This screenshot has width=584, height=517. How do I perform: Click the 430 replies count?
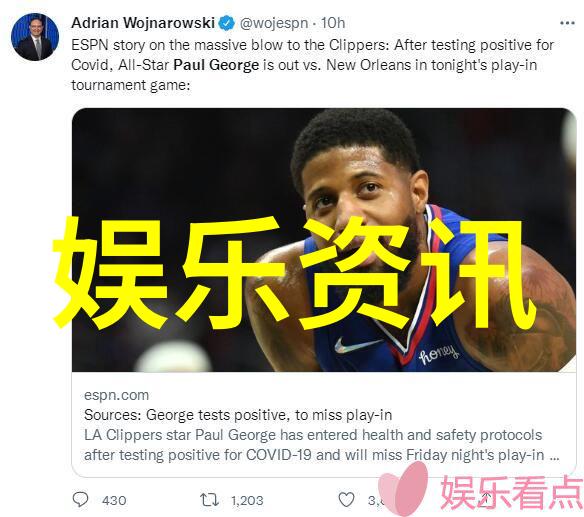coord(114,500)
